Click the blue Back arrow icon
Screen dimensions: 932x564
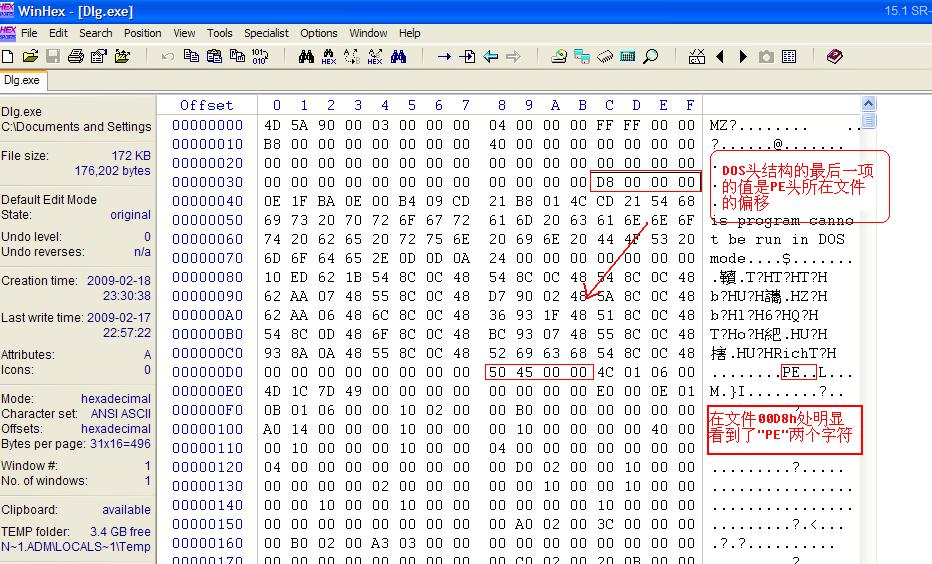(x=490, y=56)
